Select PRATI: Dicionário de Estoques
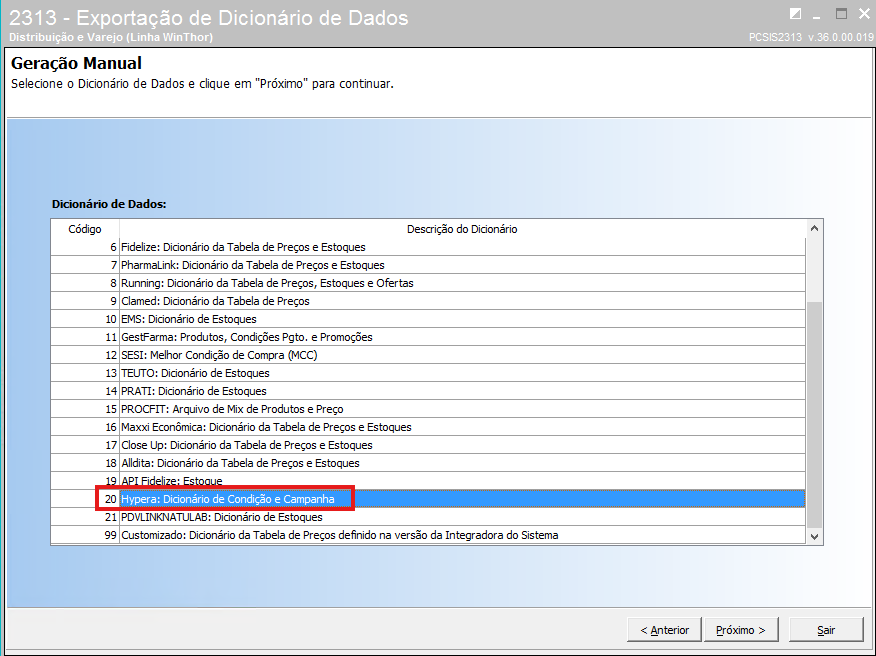Viewport: 876px width, 656px height. (x=428, y=391)
